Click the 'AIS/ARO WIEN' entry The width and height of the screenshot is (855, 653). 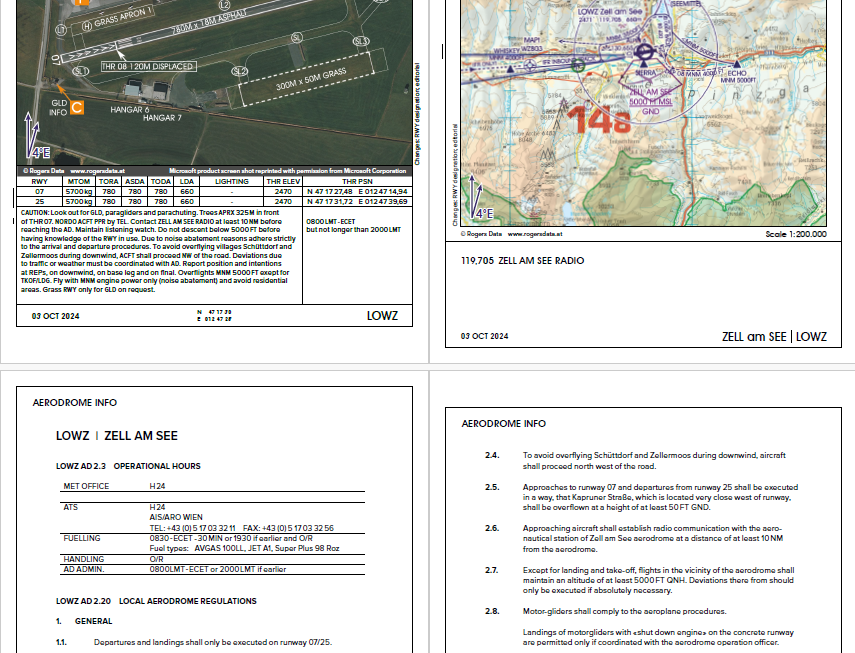click(176, 517)
